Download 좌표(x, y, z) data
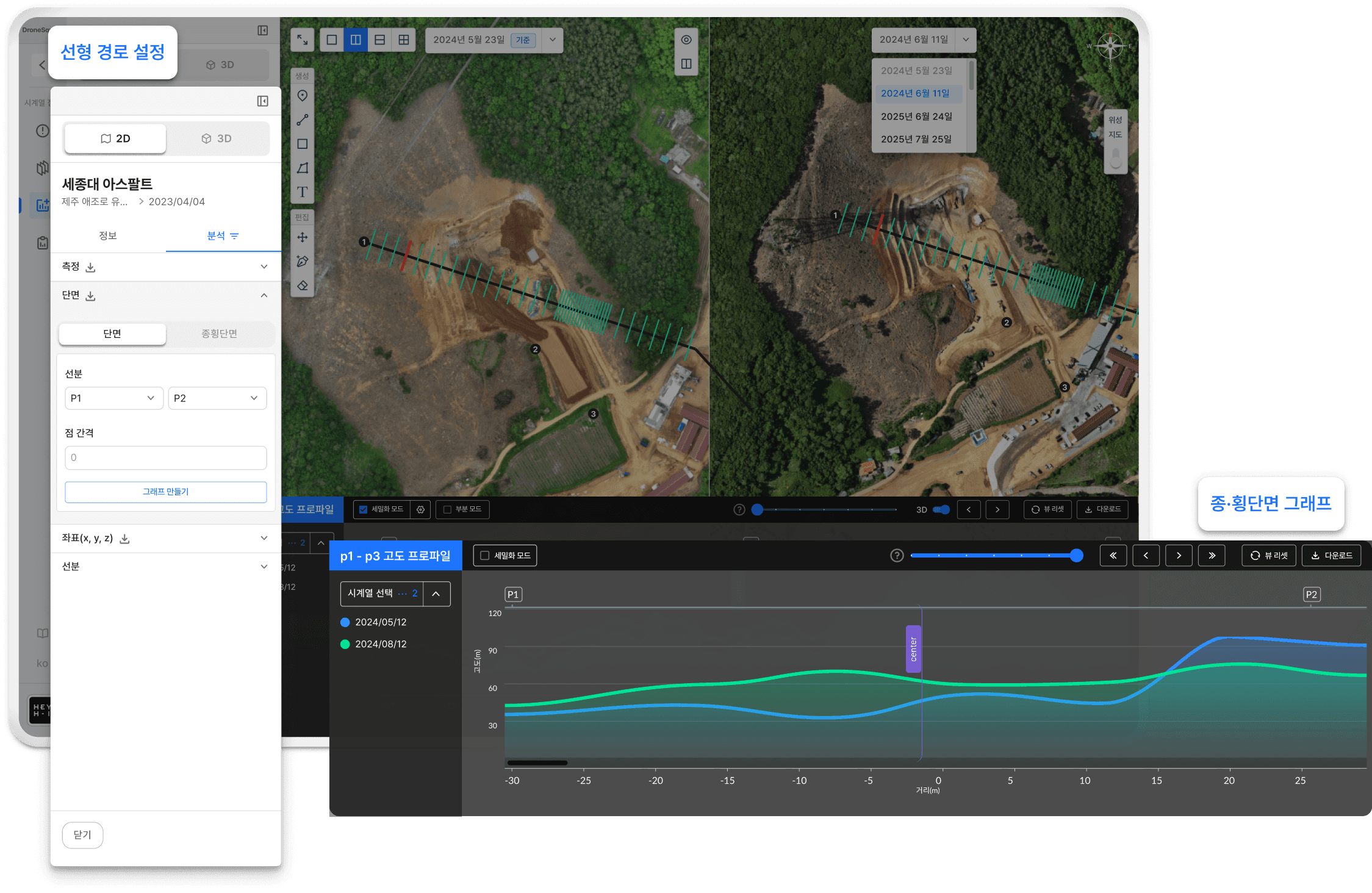This screenshot has height=893, width=1372. [x=124, y=539]
